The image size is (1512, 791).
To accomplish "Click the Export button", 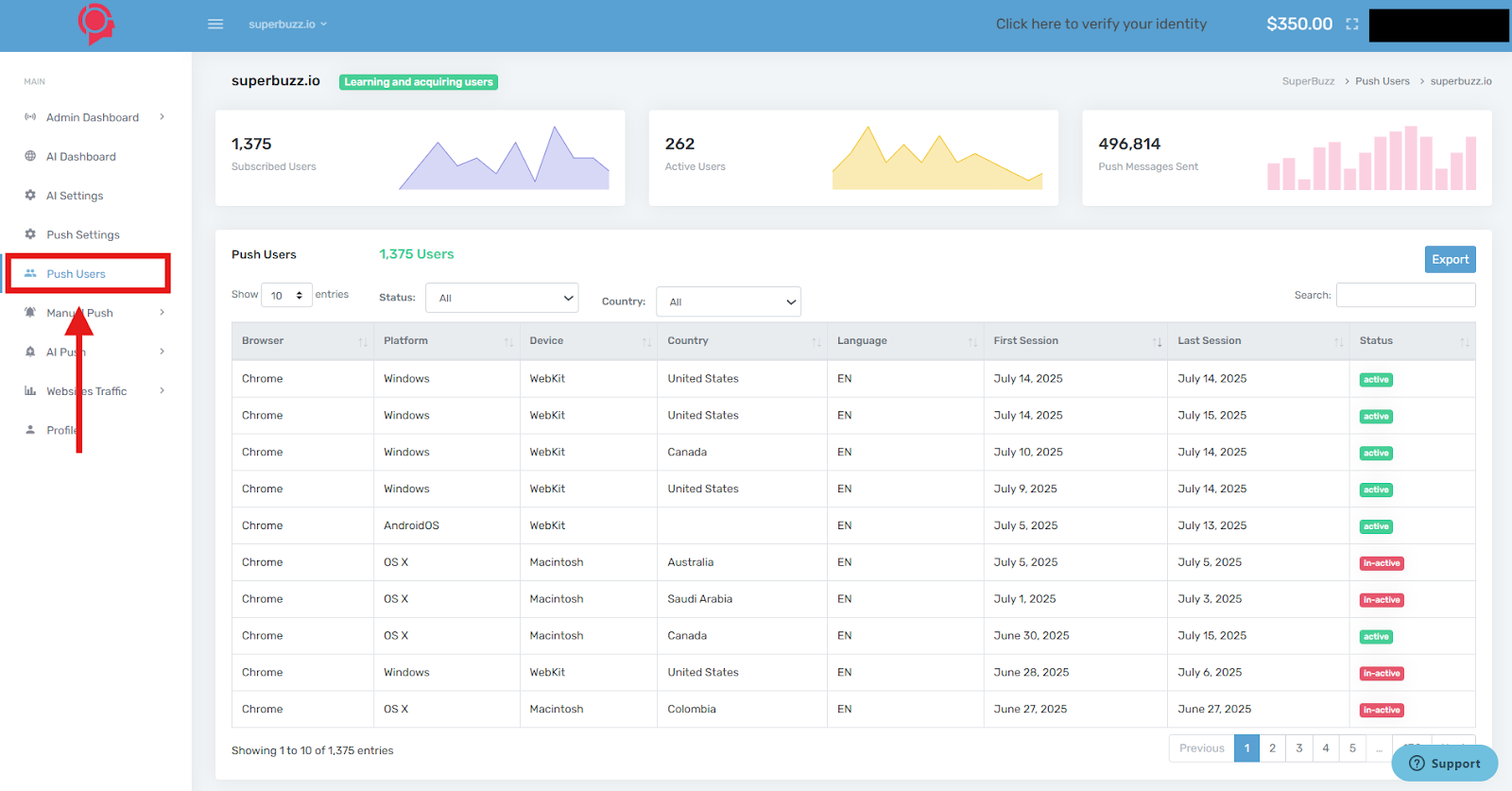I will (1450, 259).
